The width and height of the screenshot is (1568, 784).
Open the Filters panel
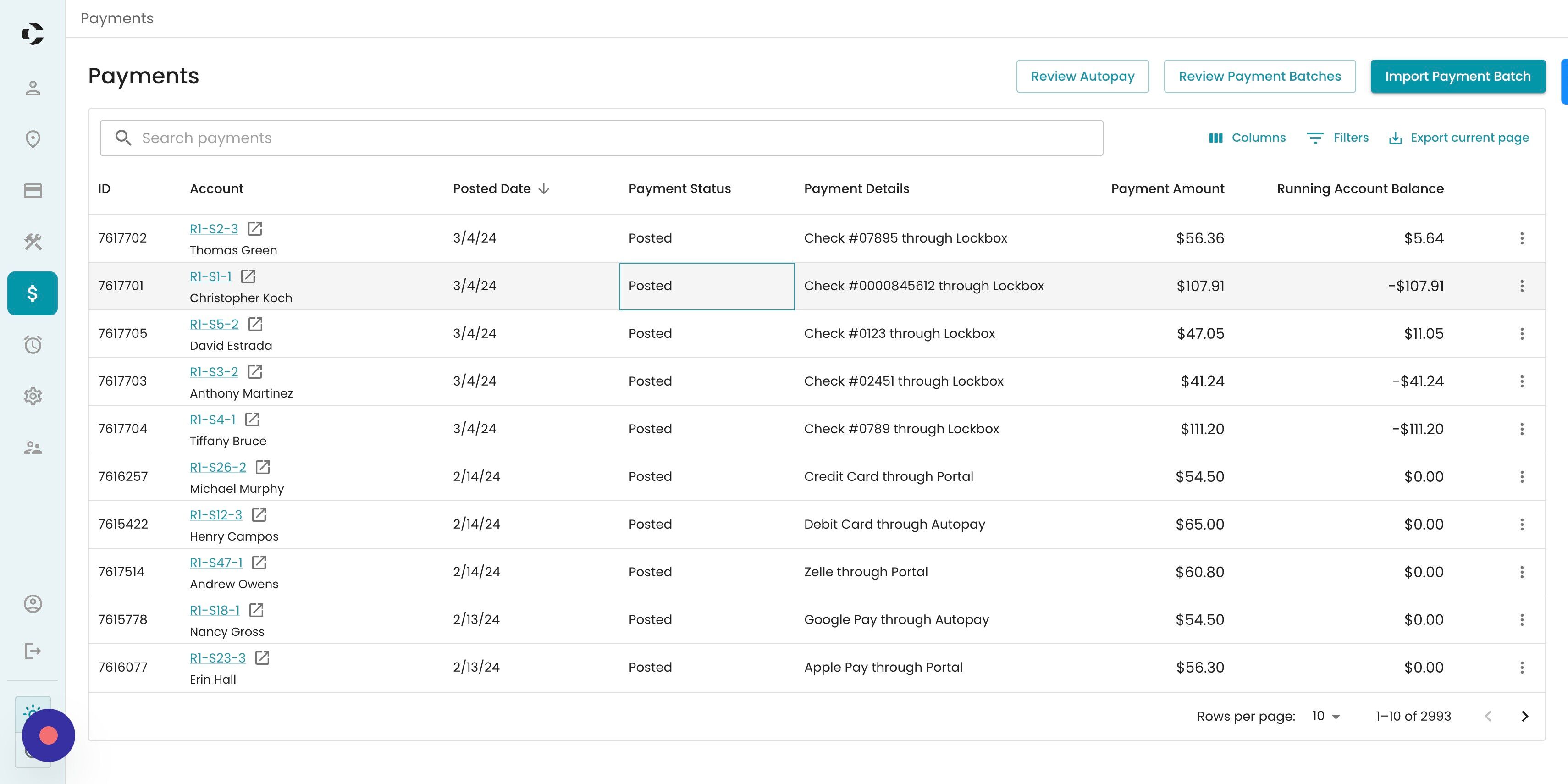point(1338,138)
